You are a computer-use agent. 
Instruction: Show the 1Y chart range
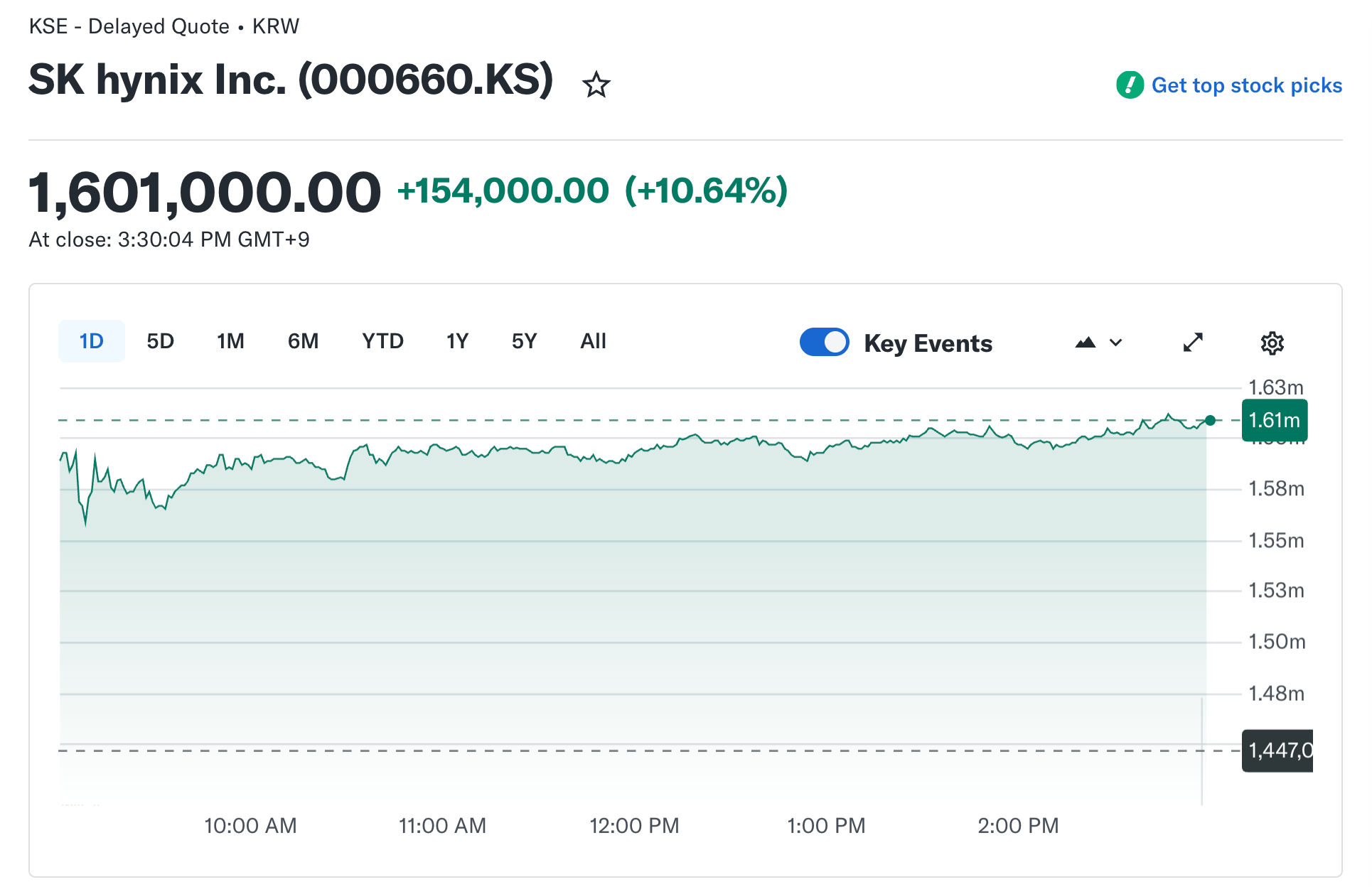pyautogui.click(x=457, y=341)
